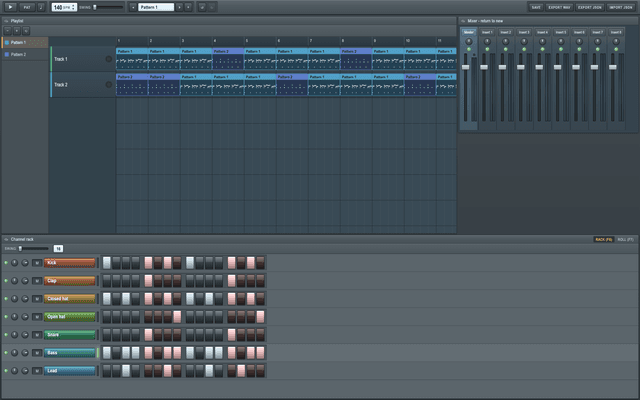The height and width of the screenshot is (400, 640).
Task: Start playback with the Play button
Action: click(x=10, y=7)
